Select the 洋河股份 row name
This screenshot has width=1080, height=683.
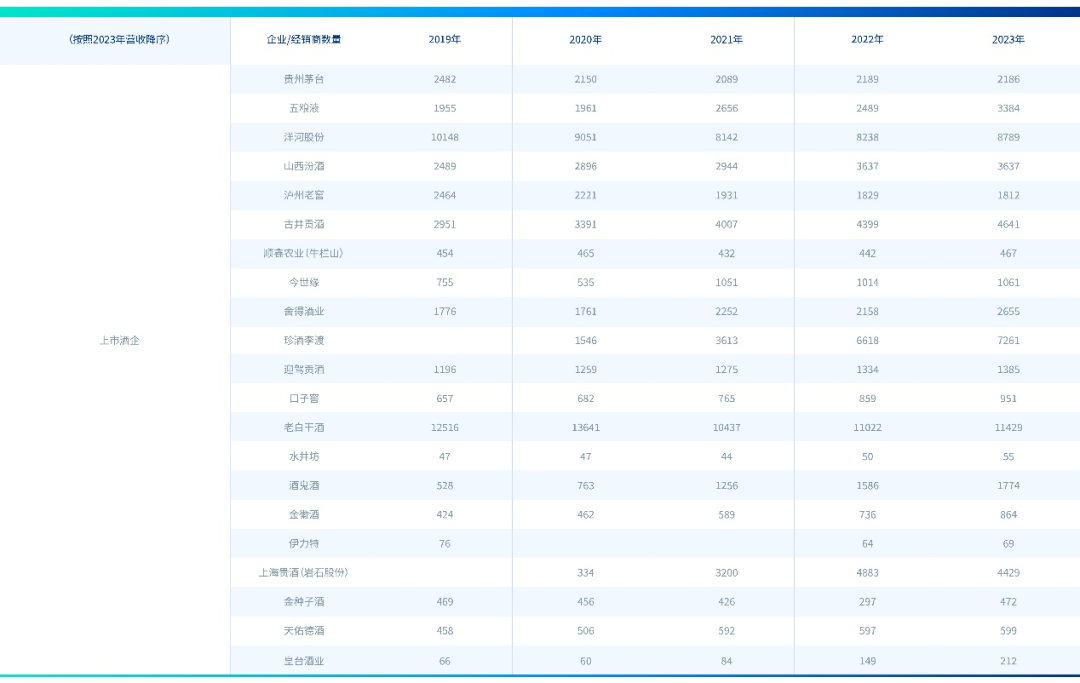(304, 137)
